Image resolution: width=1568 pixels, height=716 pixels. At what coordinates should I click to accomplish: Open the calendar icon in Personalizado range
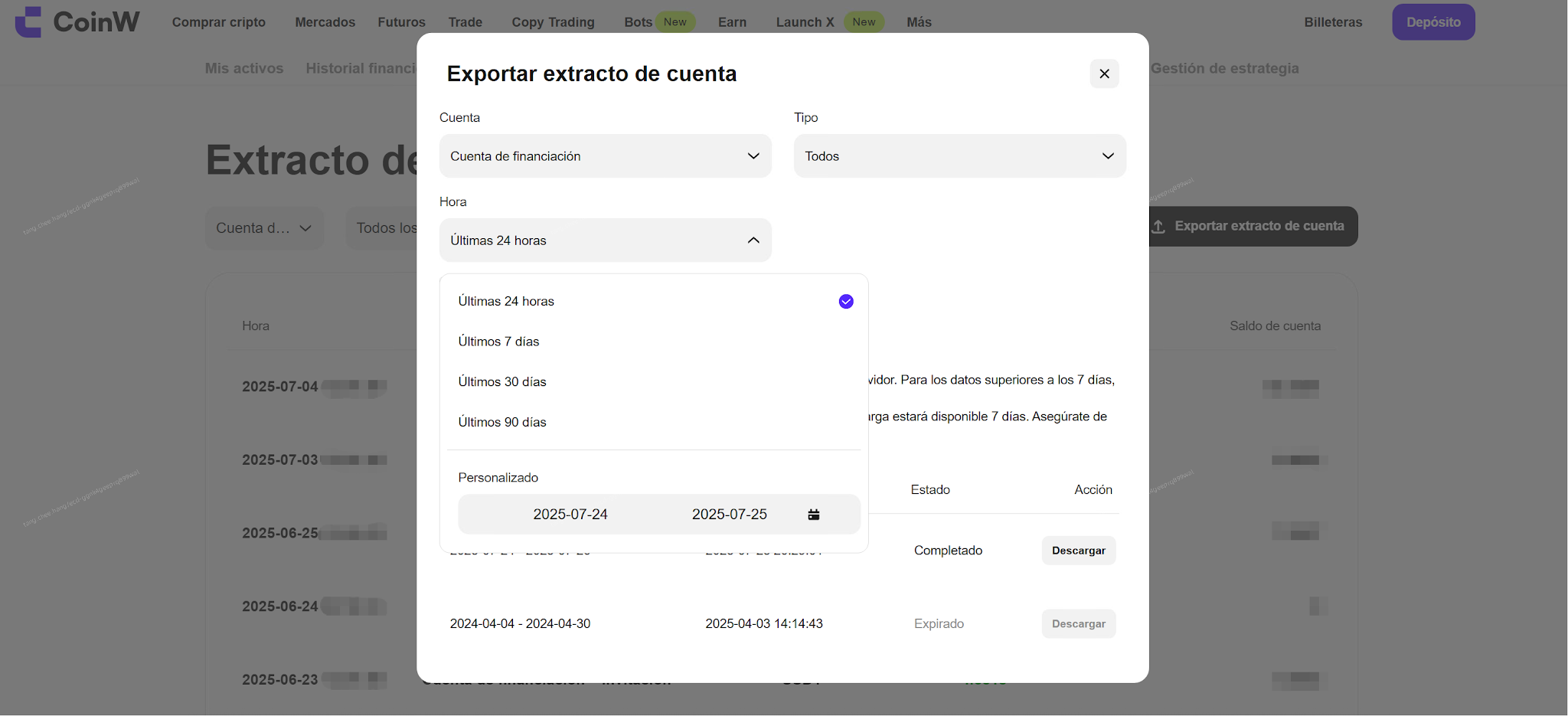click(814, 515)
